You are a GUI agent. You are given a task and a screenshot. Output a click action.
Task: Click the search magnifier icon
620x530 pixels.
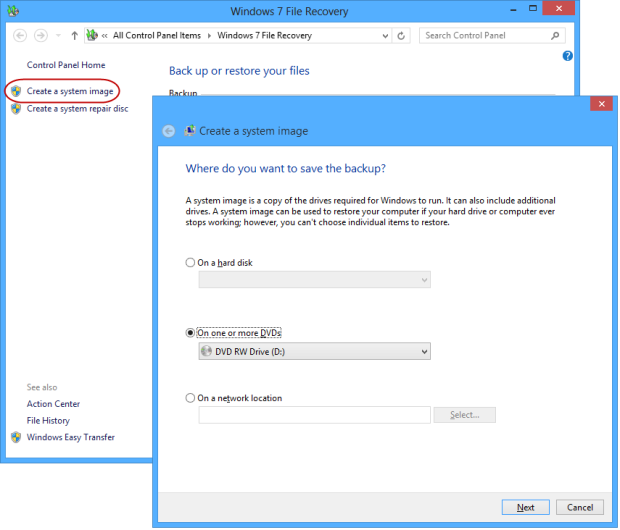(x=557, y=35)
